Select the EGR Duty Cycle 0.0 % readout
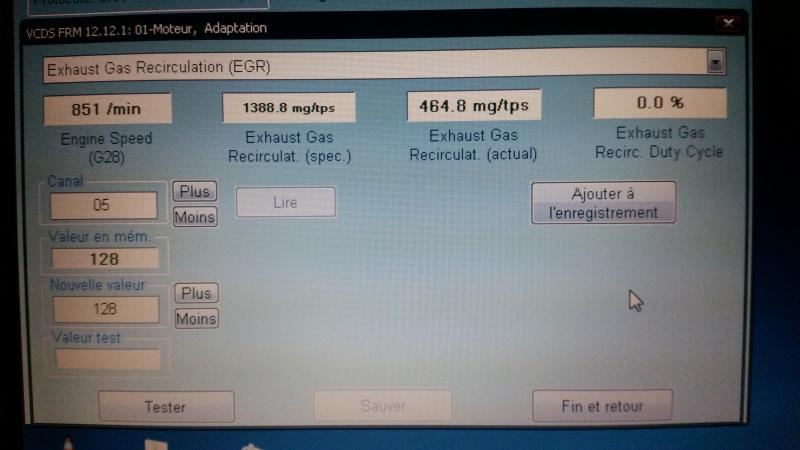This screenshot has height=450, width=800. pos(660,103)
